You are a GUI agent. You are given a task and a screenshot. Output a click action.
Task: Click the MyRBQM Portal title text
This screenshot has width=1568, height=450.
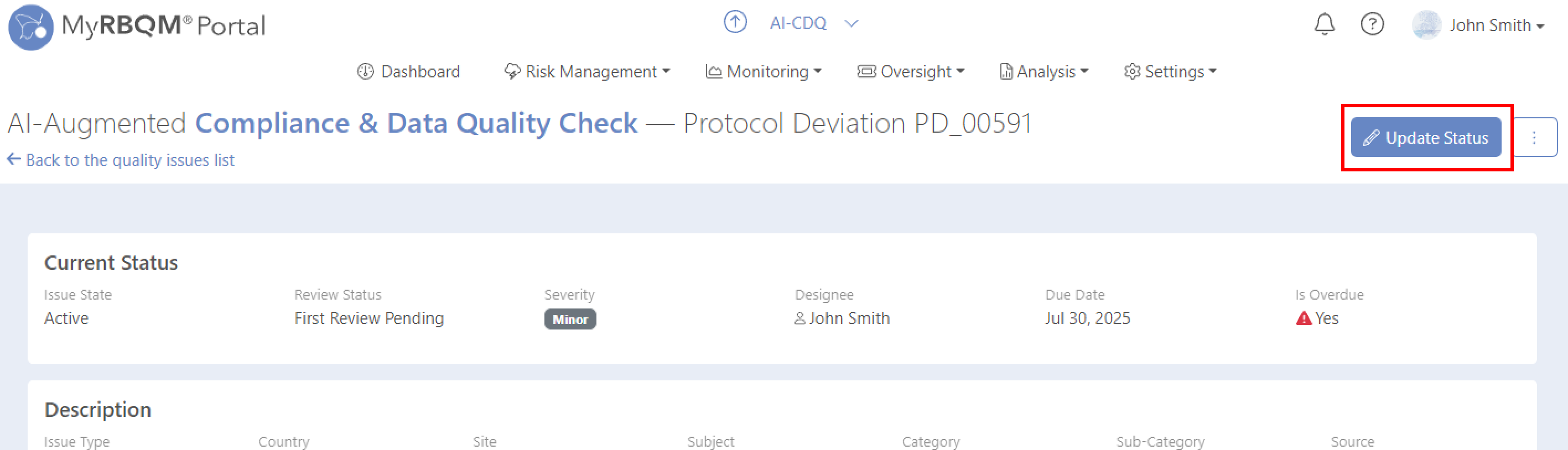point(163,26)
